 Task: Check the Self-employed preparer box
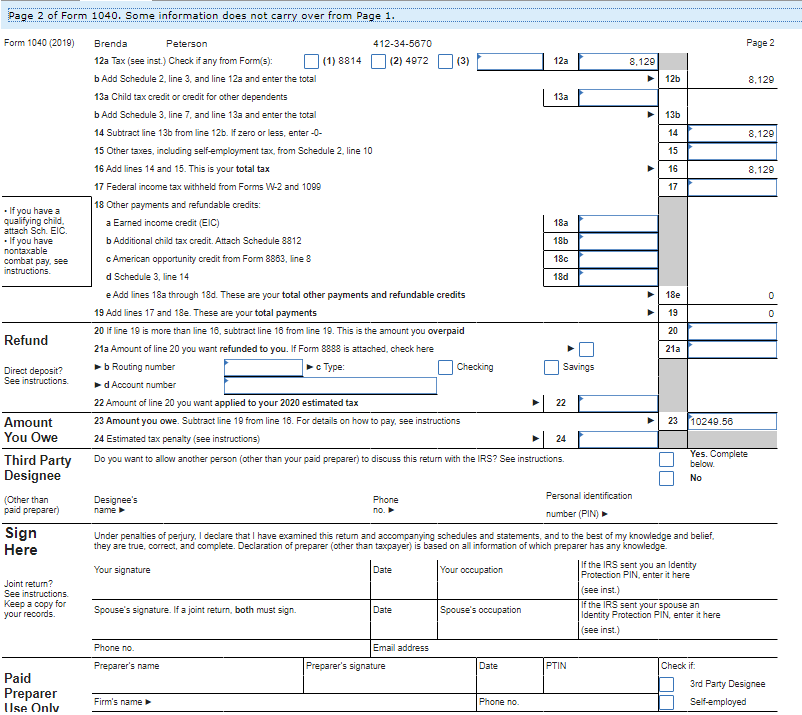click(666, 702)
